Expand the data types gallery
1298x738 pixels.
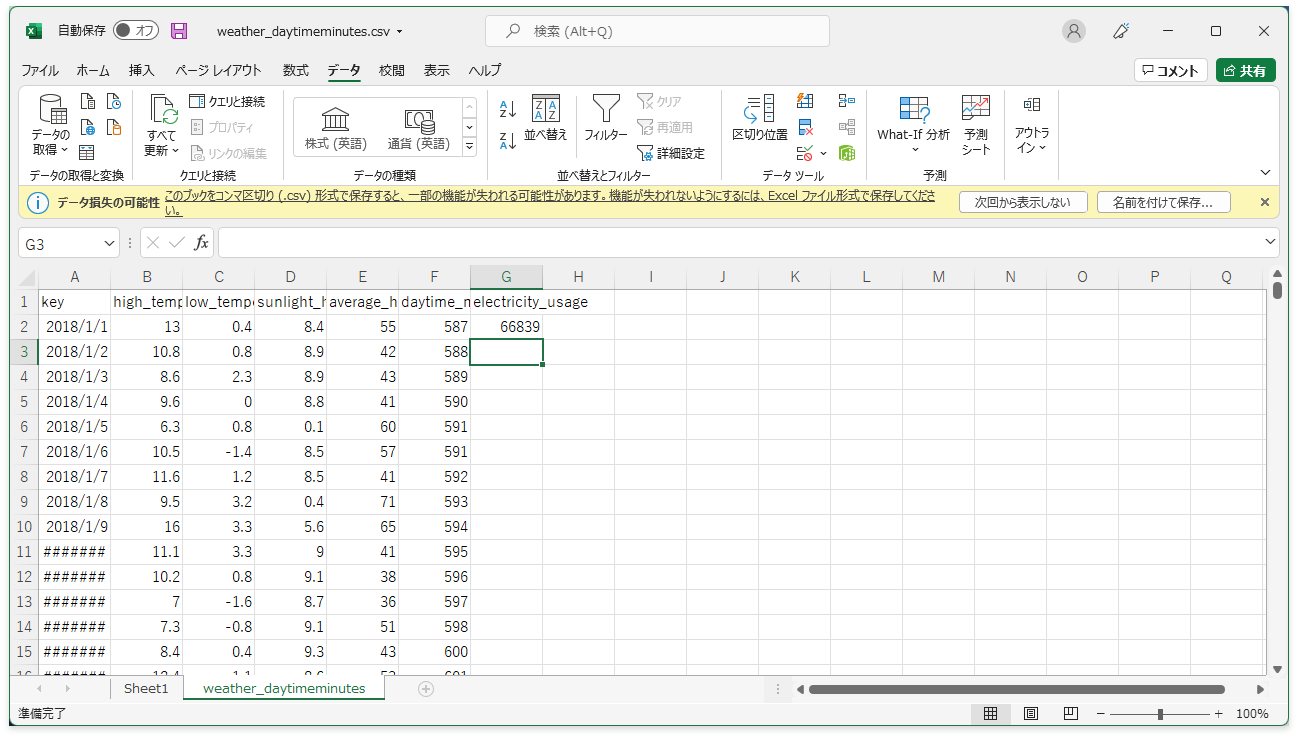tap(470, 146)
